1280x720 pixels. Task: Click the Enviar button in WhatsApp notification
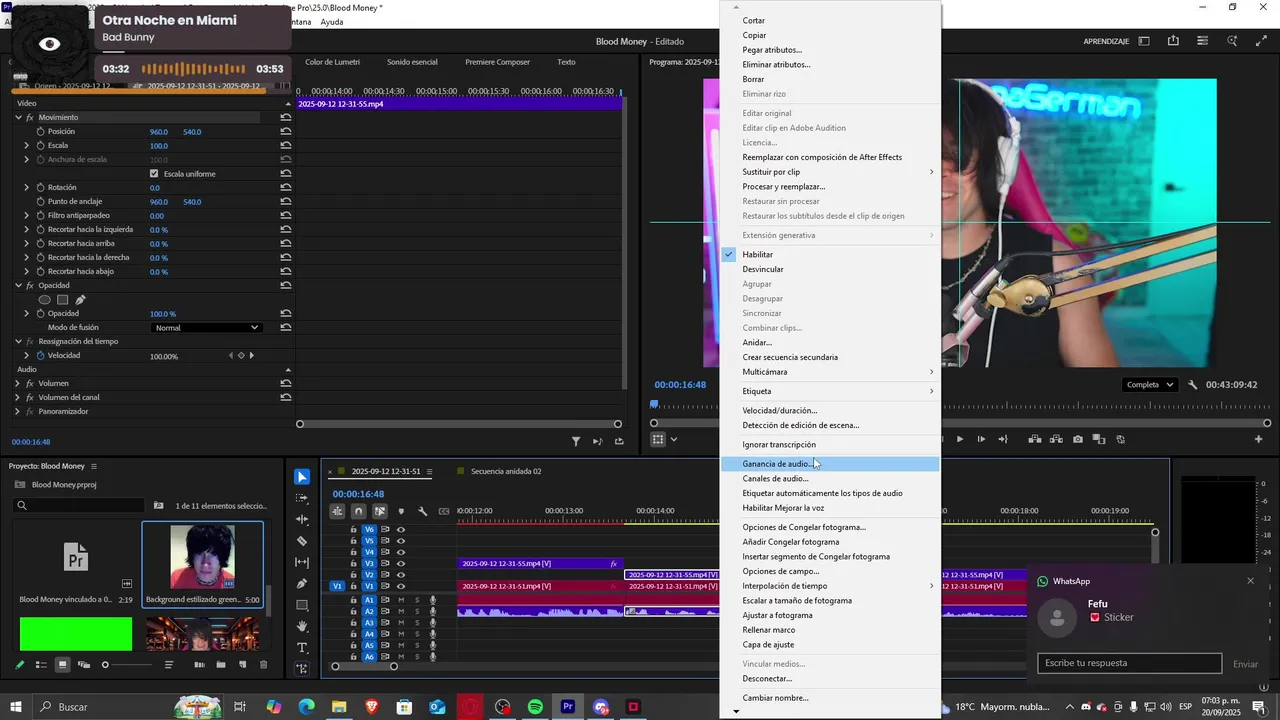point(1245,664)
